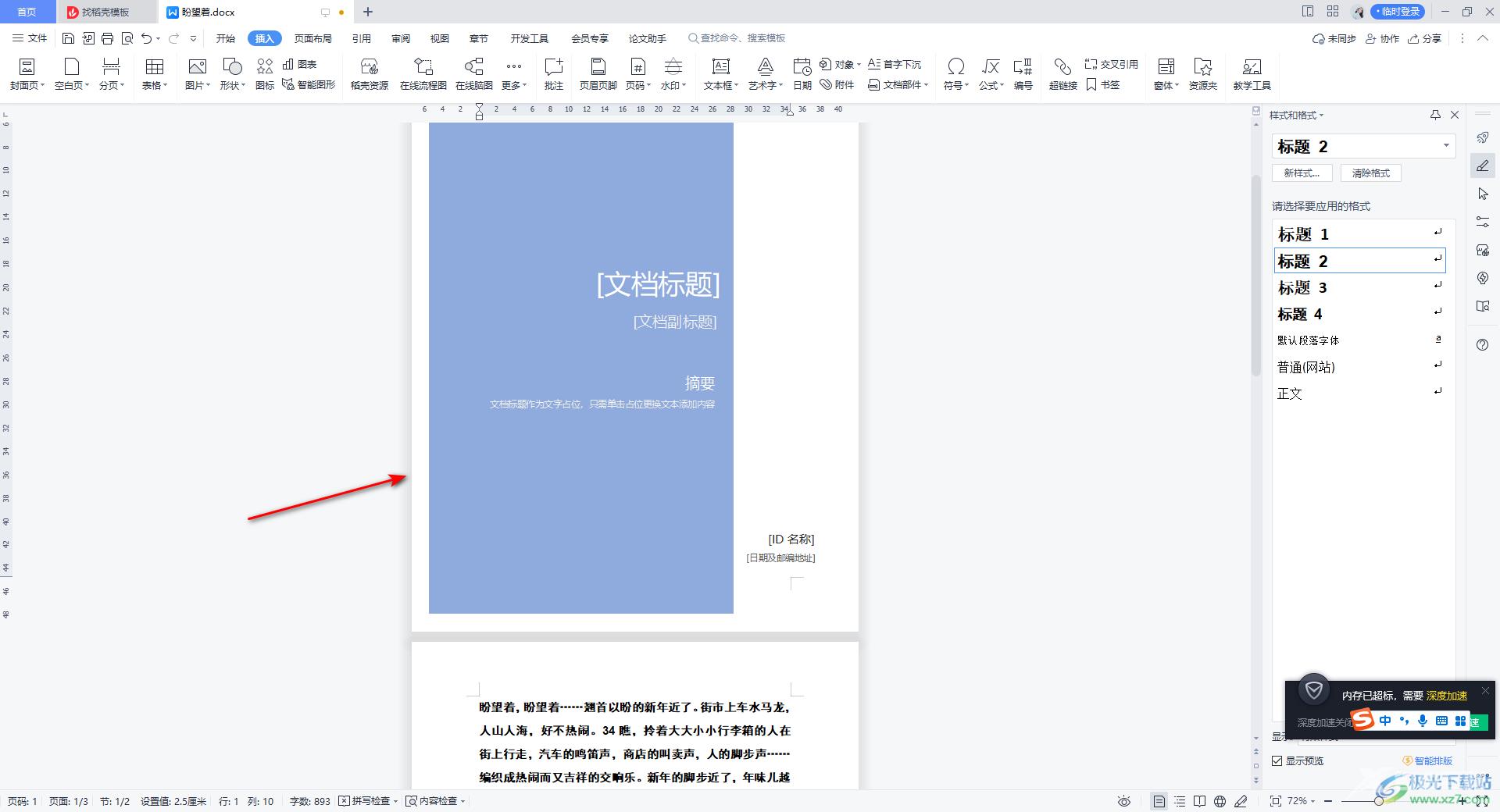
Task: Insert a symbol (符号)
Action: [x=955, y=74]
